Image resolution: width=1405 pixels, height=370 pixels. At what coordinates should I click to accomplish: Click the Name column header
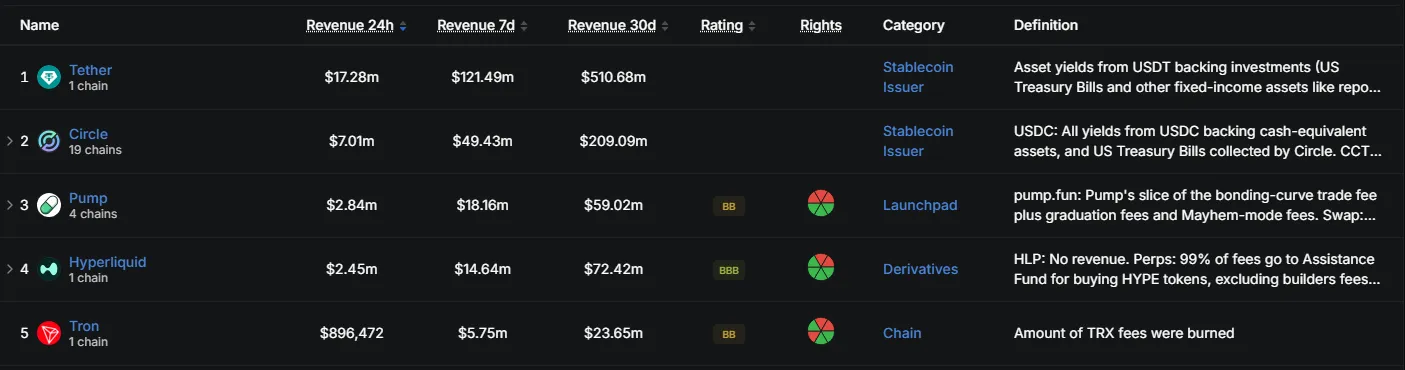[x=39, y=26]
